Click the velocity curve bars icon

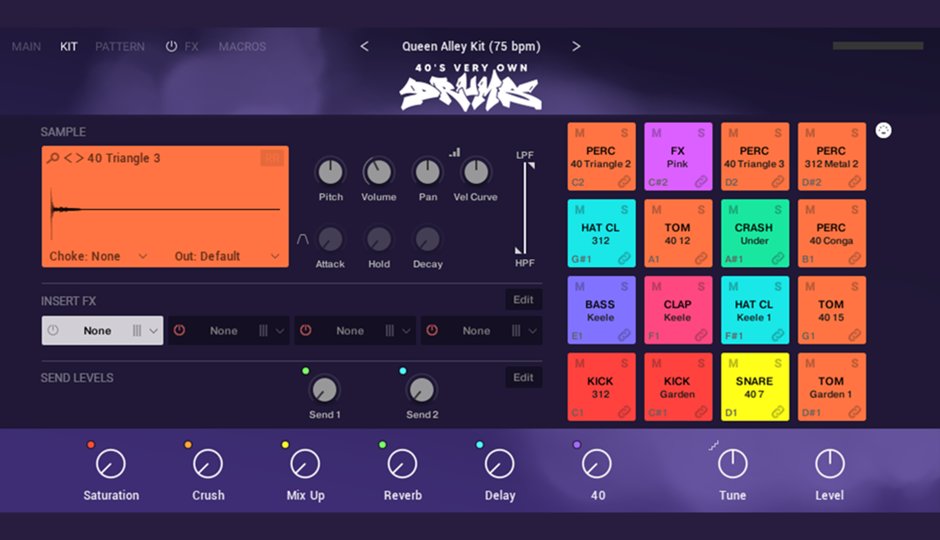click(x=455, y=152)
